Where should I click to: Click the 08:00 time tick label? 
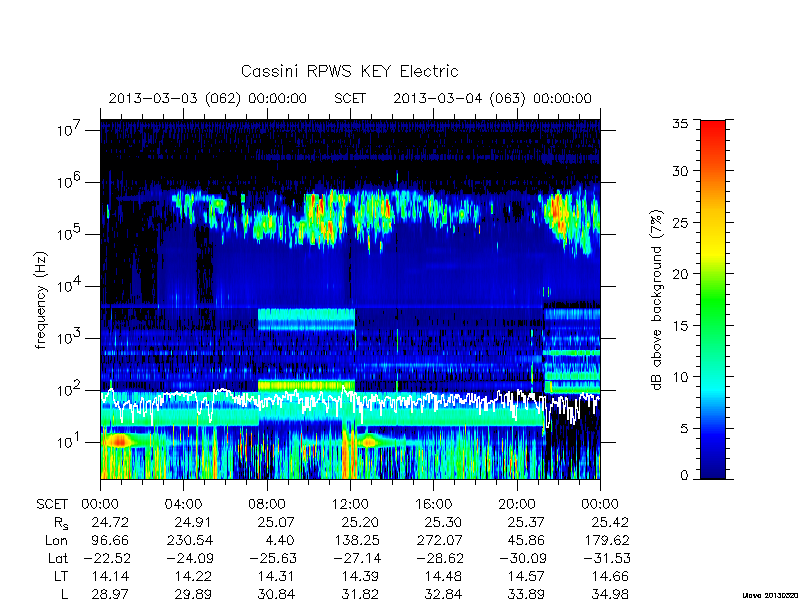click(x=267, y=505)
